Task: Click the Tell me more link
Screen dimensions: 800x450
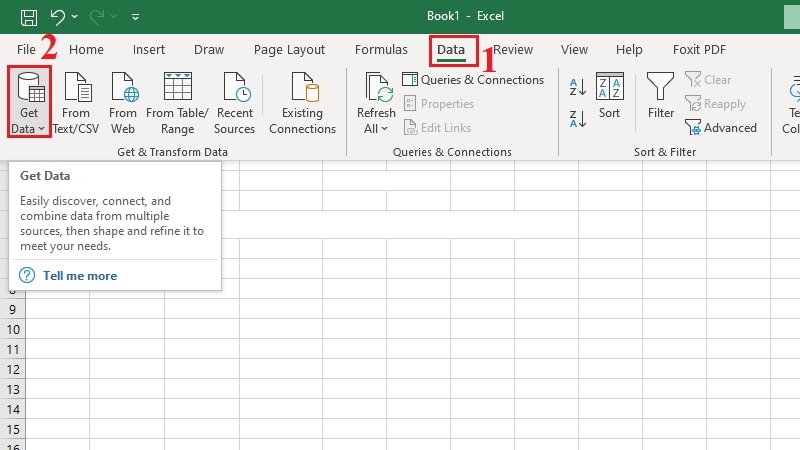Action: 80,276
